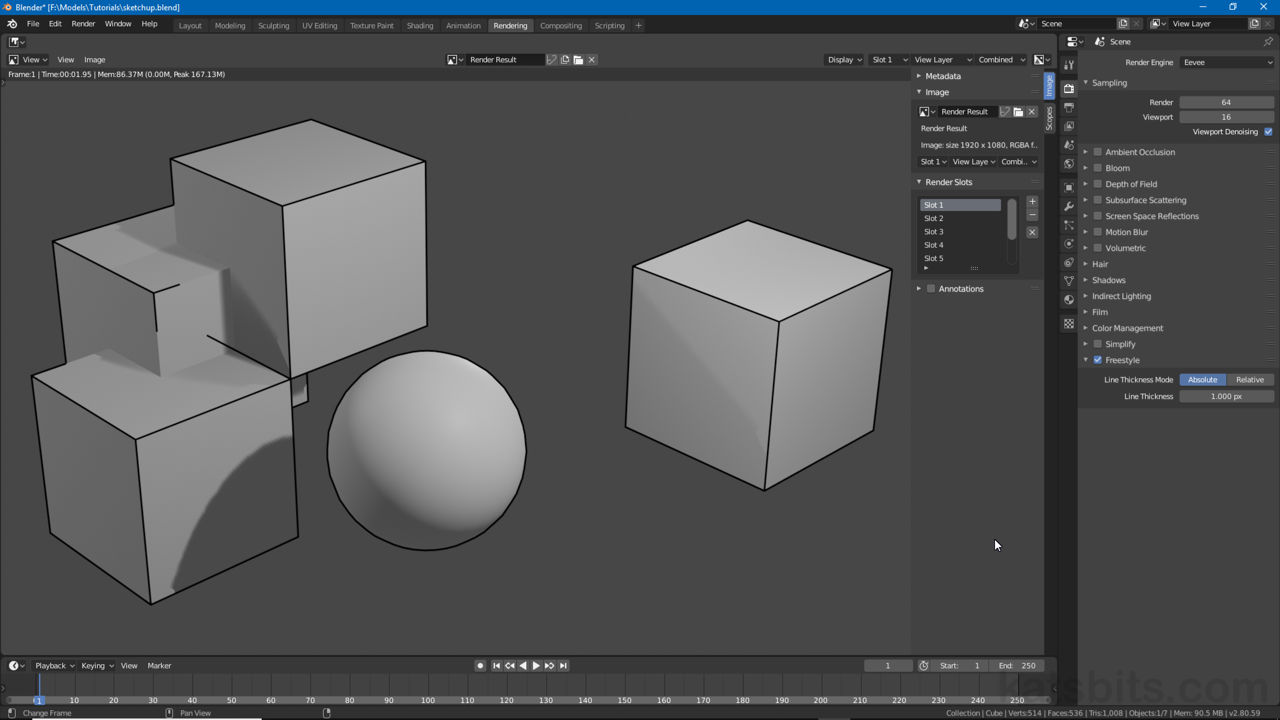Expand the Shadows panel
This screenshot has width=1280, height=720.
[1108, 280]
